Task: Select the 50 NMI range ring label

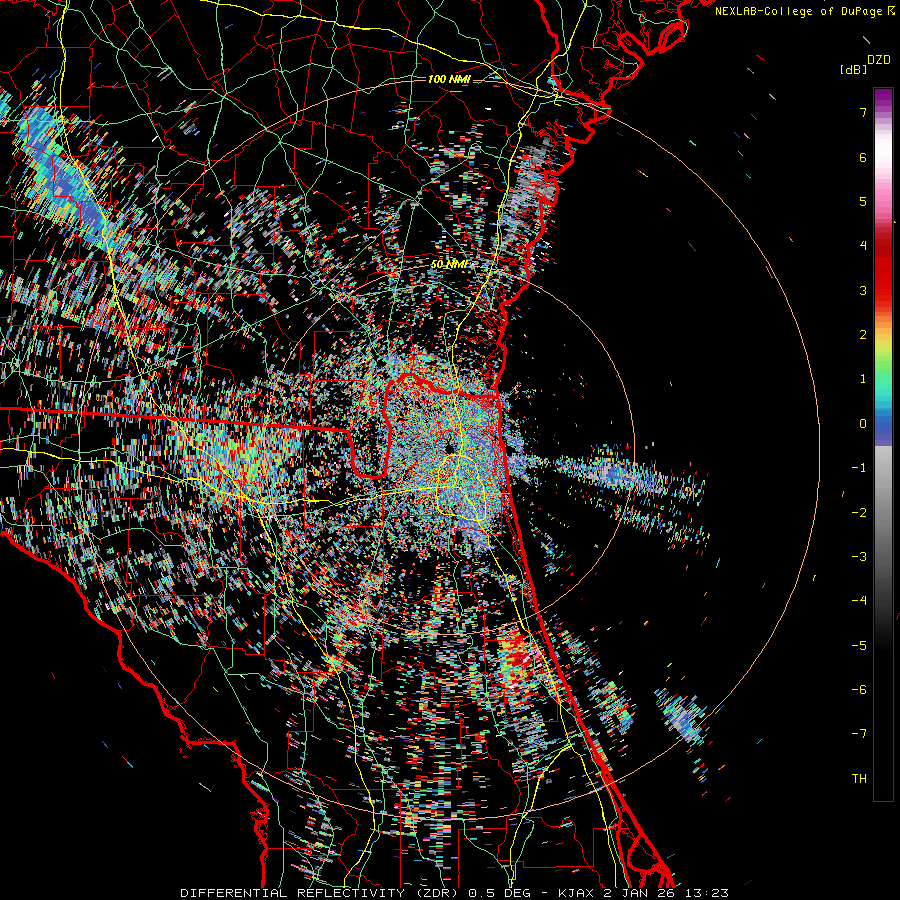Action: click(x=449, y=265)
